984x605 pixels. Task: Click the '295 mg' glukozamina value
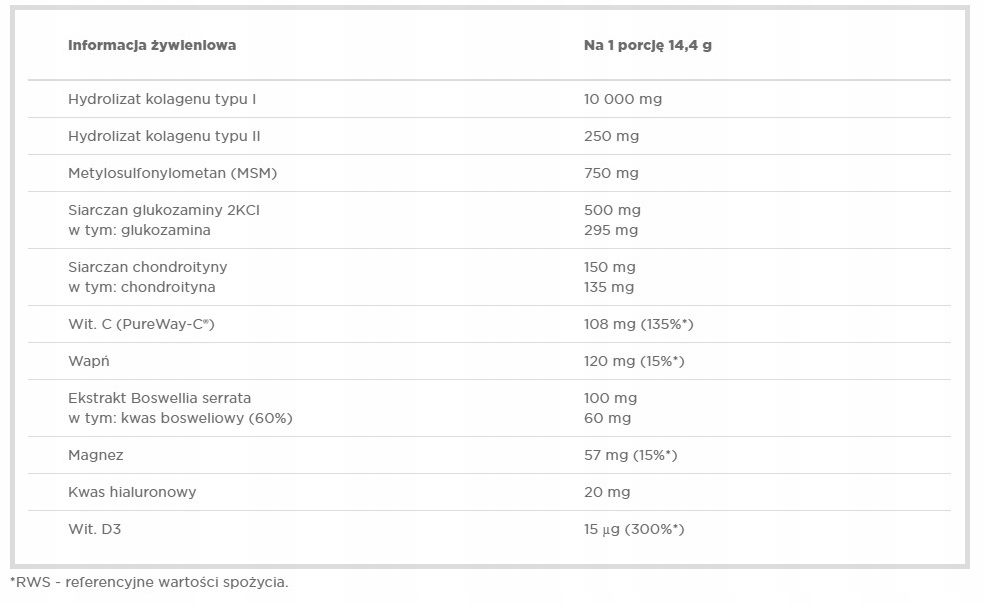pyautogui.click(x=611, y=230)
